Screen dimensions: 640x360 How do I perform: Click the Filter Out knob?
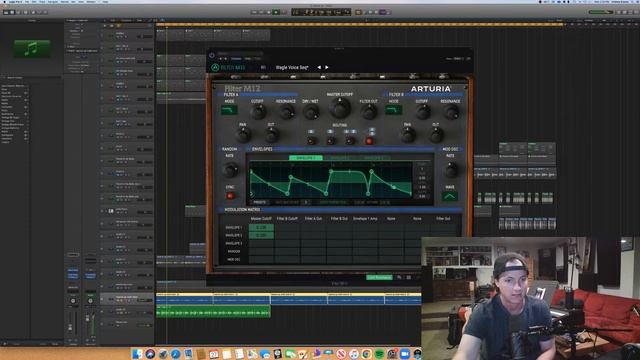(369, 112)
